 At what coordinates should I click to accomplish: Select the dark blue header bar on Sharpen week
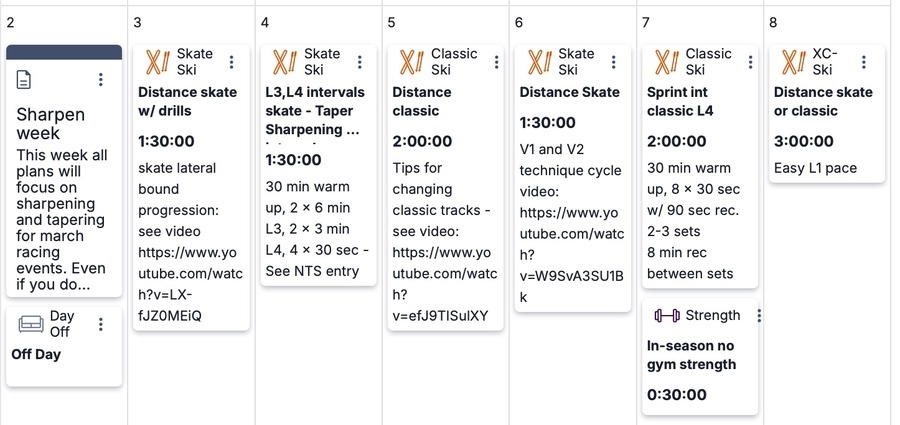(64, 52)
